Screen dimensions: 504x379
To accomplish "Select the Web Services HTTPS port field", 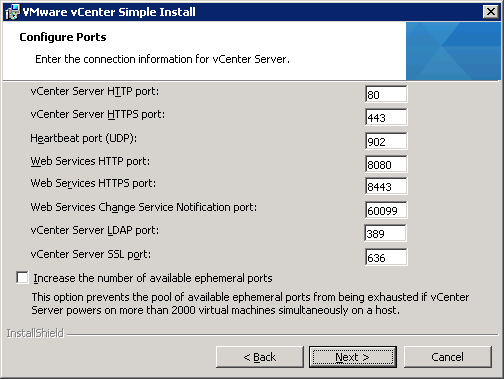I will pyautogui.click(x=386, y=186).
